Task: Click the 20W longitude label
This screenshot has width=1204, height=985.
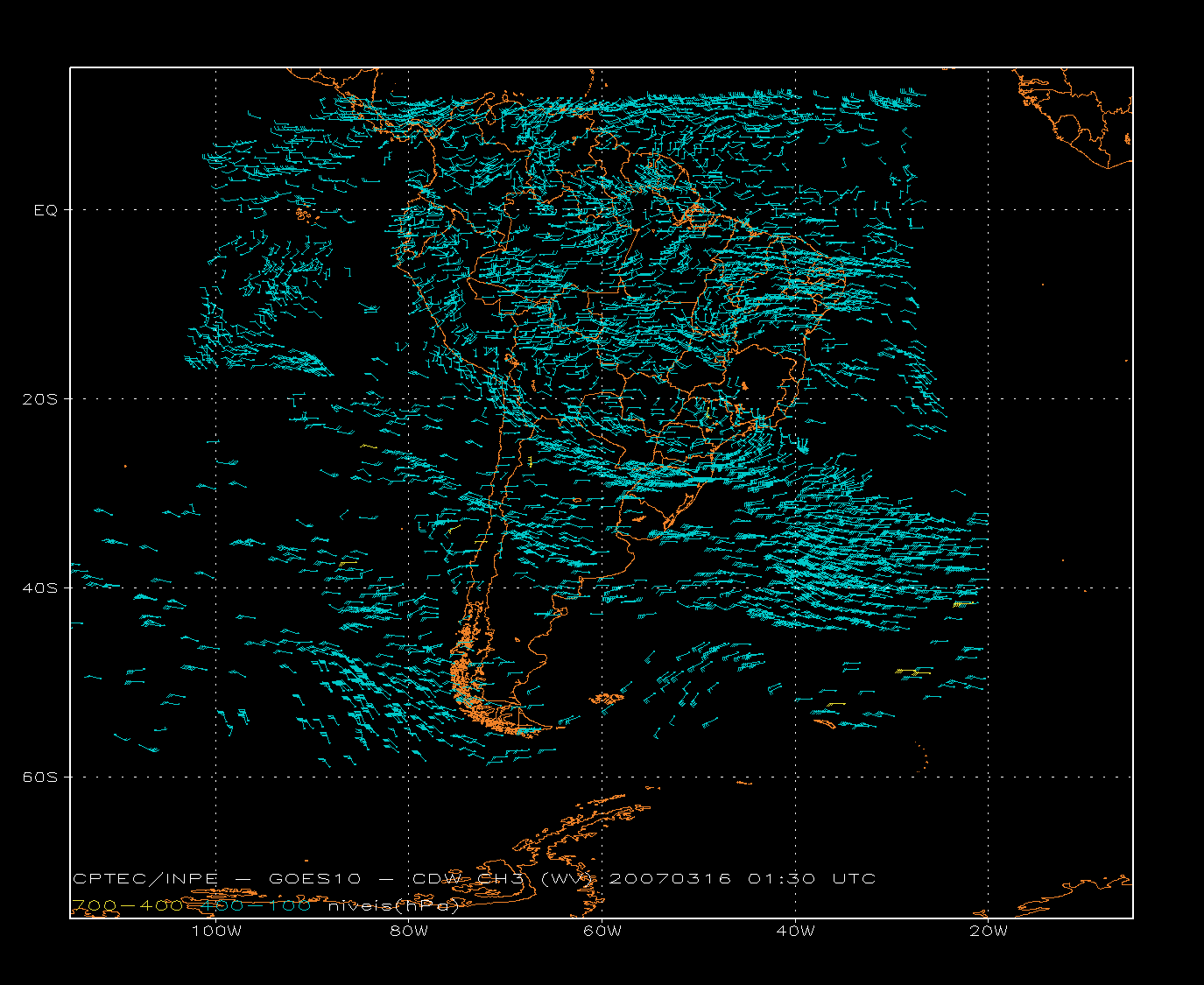Action: pos(989,931)
